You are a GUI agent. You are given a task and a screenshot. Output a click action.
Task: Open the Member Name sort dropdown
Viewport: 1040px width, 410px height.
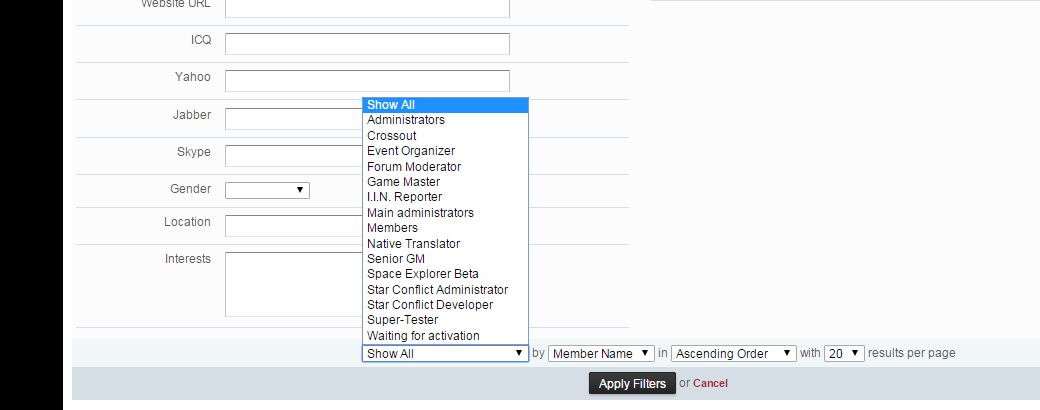pyautogui.click(x=601, y=354)
